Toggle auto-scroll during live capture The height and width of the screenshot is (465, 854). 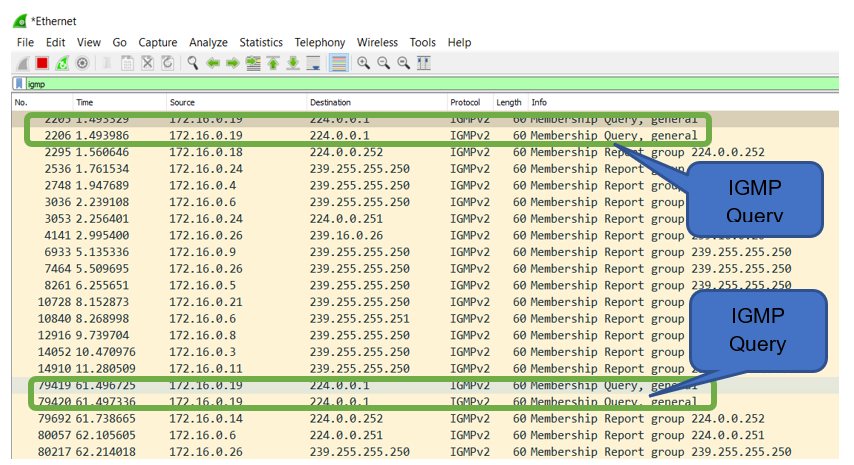[314, 63]
